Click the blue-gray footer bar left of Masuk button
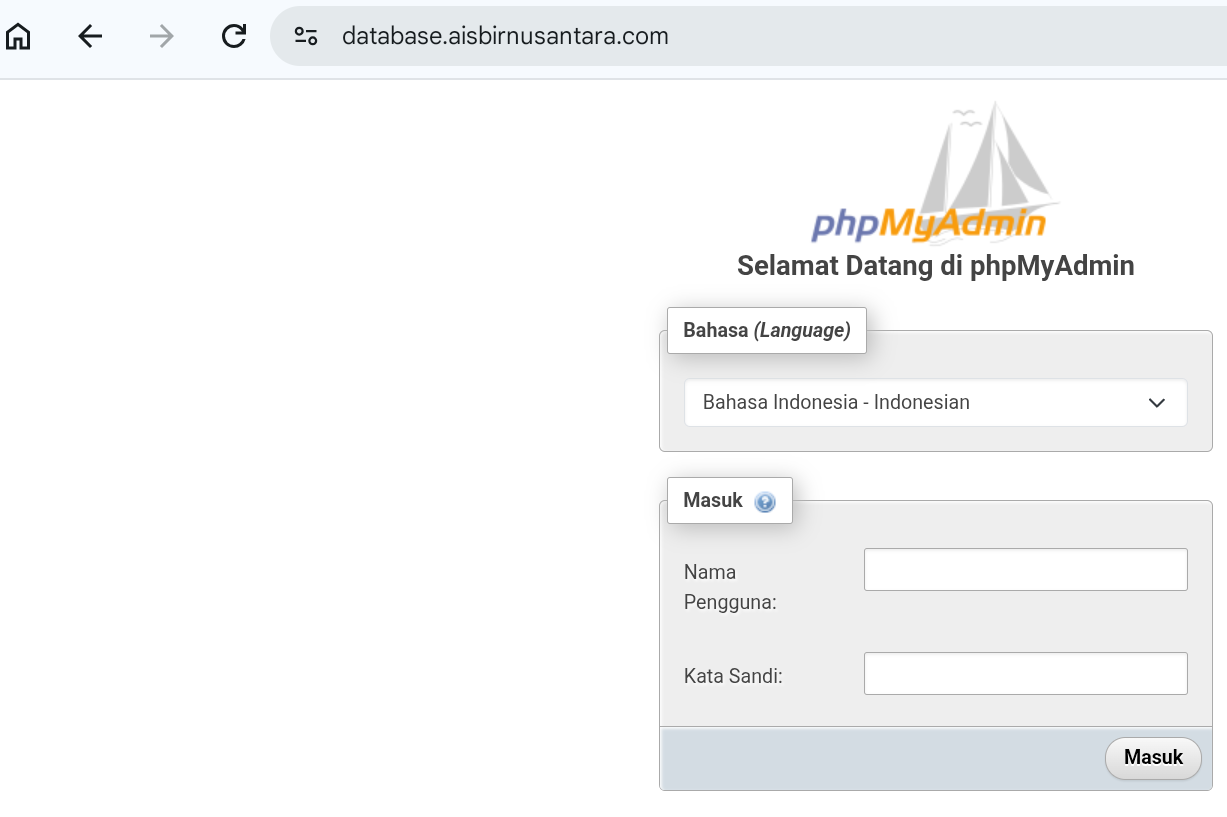 [x=880, y=758]
